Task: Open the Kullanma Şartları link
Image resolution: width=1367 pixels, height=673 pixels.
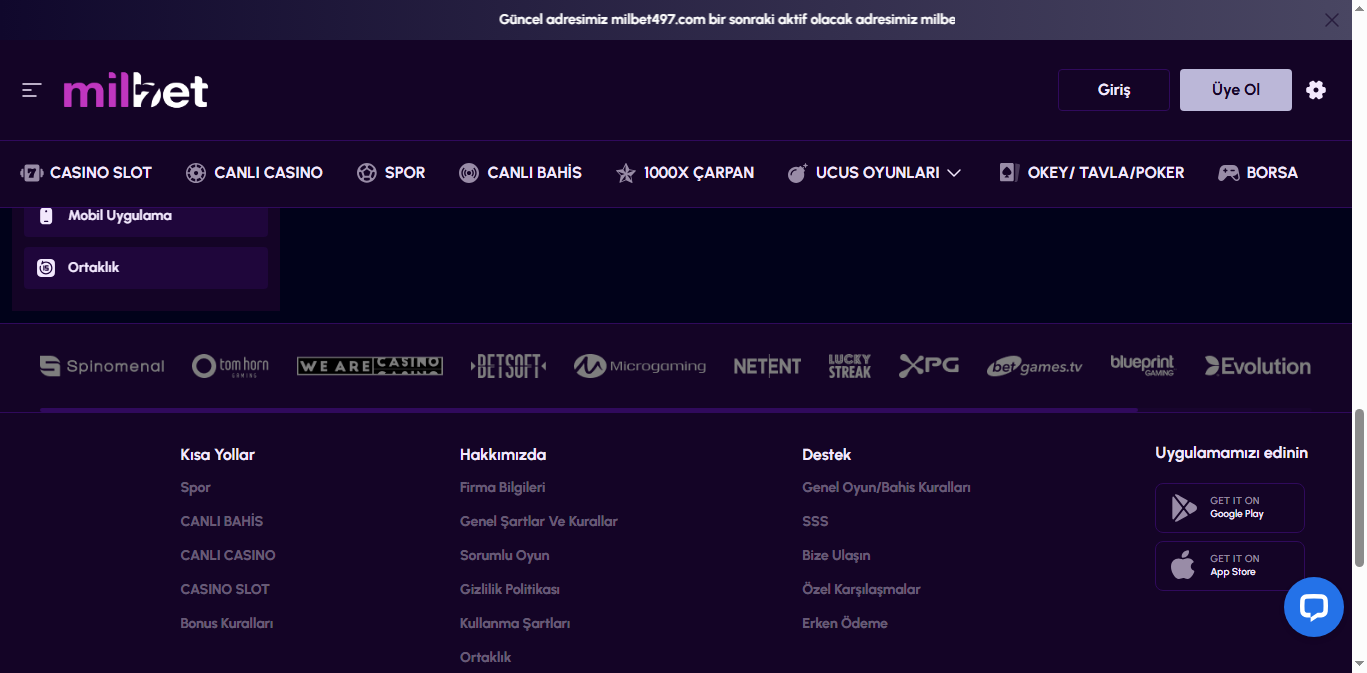Action: (x=515, y=624)
